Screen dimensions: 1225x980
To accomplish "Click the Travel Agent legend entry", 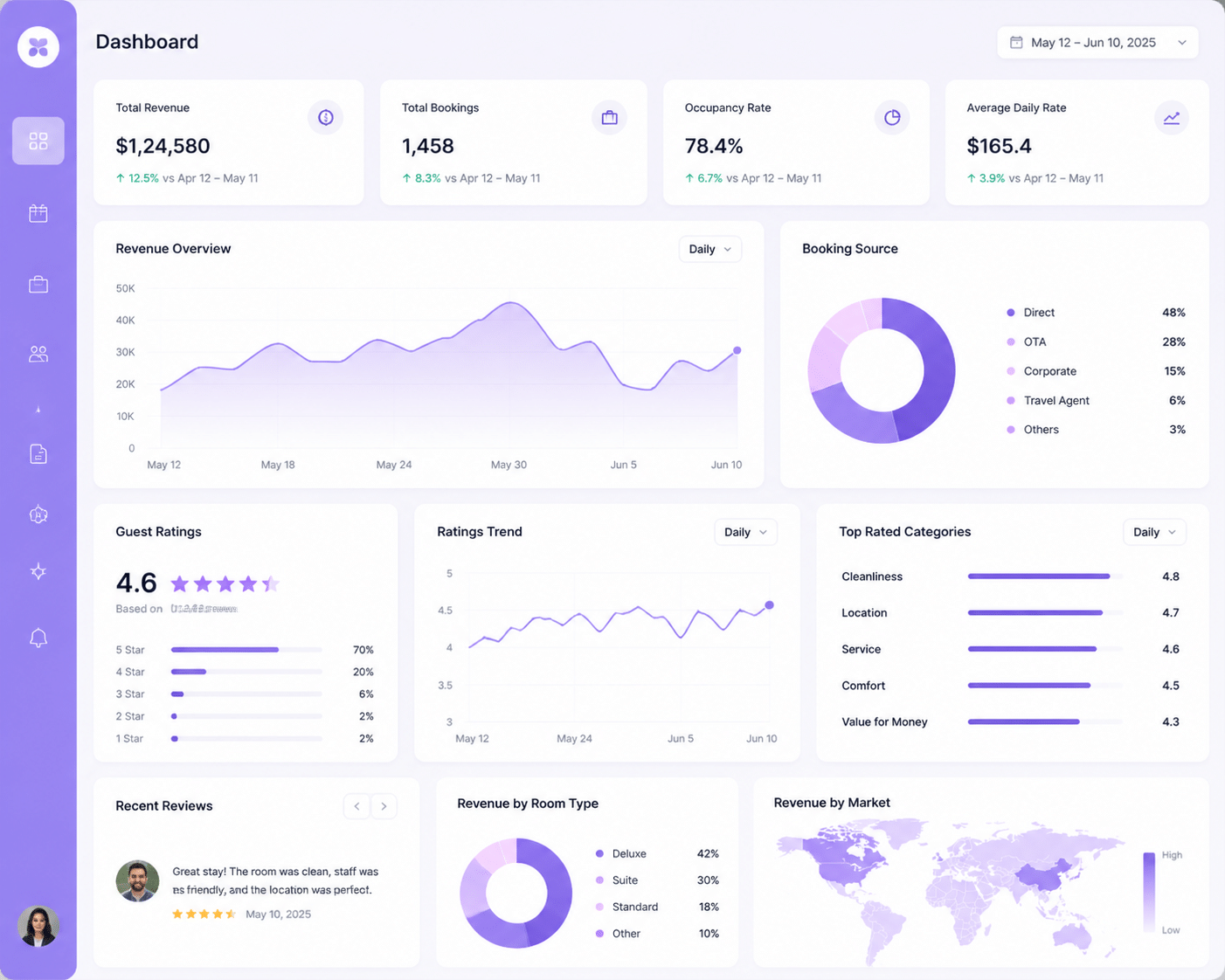I will point(1096,400).
